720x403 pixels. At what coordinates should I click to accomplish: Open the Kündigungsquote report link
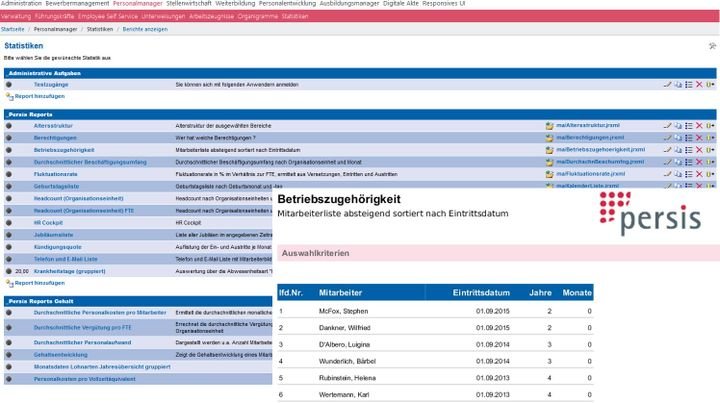coord(57,247)
